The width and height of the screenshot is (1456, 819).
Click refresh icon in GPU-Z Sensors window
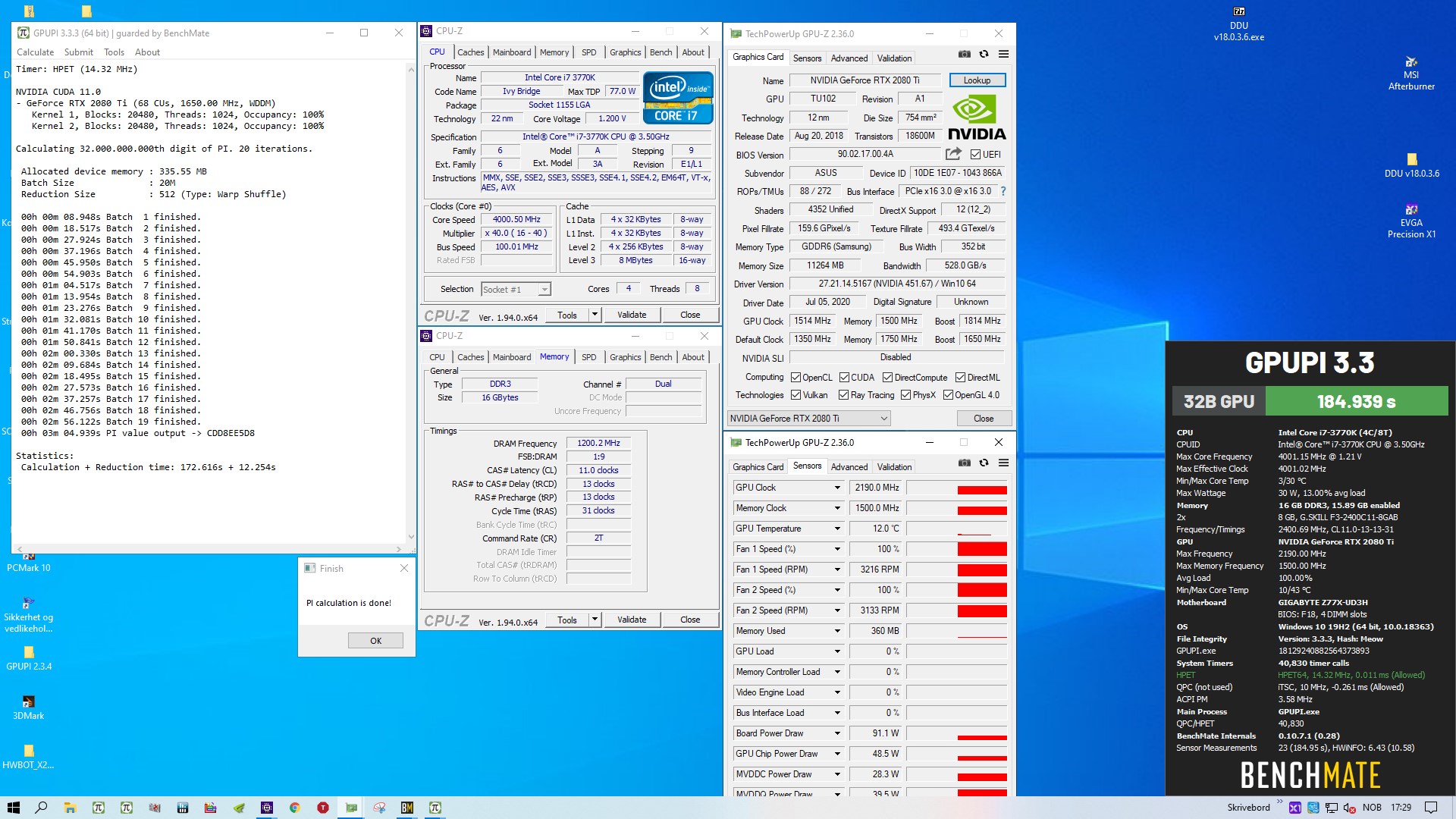click(x=984, y=463)
